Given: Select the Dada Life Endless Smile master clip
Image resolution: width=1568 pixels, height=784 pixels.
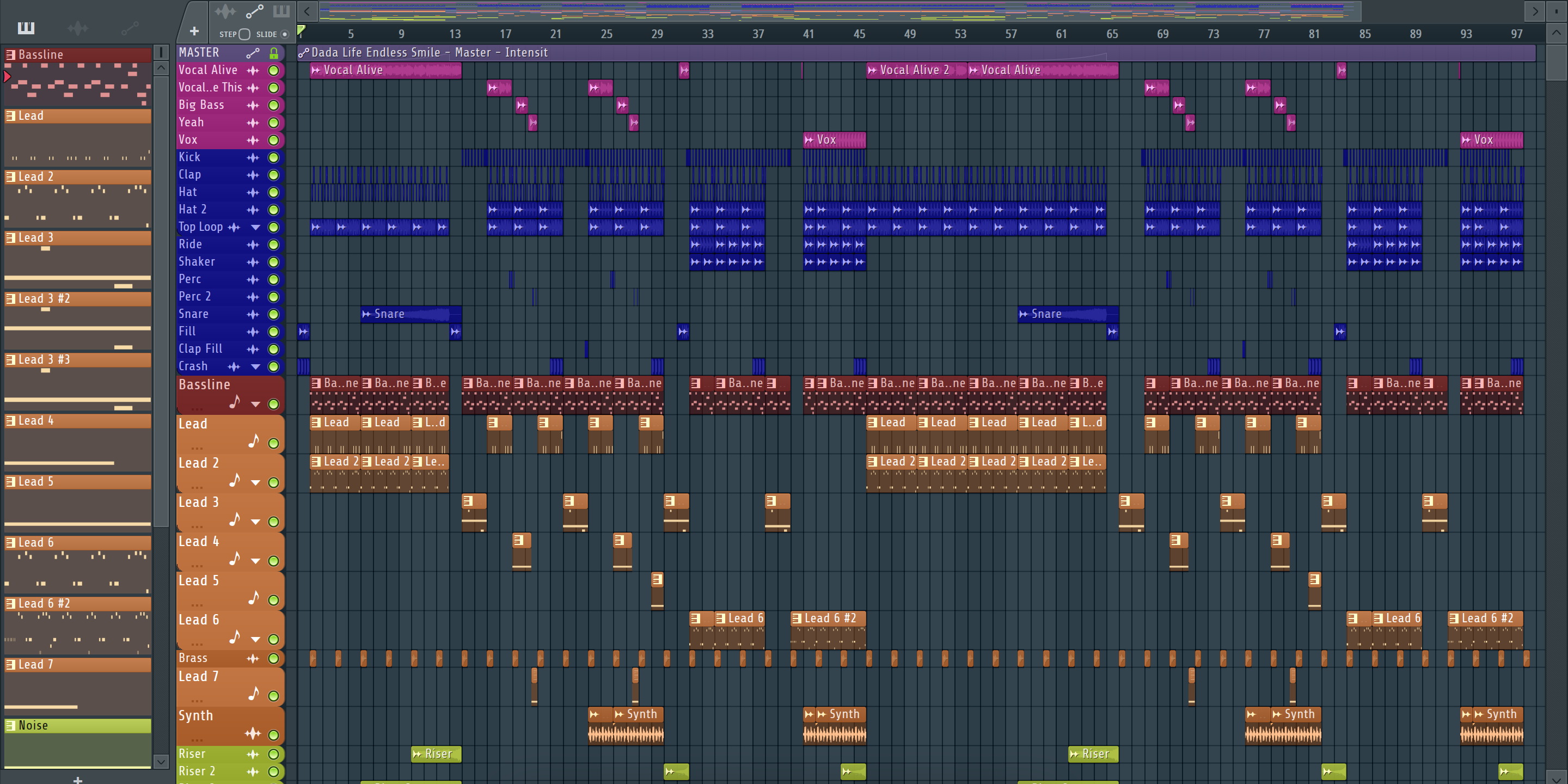Looking at the screenshot, I should coord(916,53).
